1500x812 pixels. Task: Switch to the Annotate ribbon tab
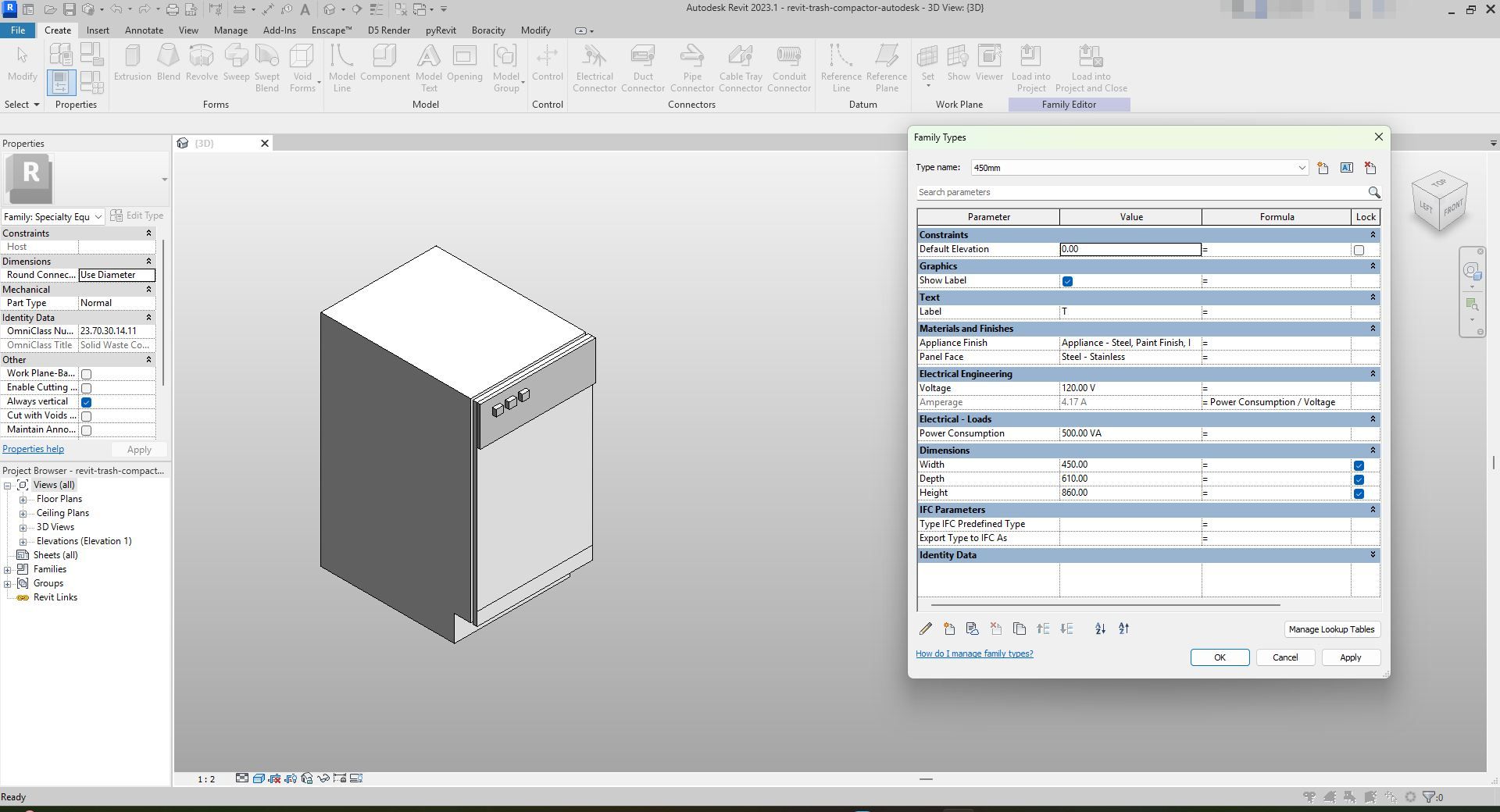(x=145, y=30)
